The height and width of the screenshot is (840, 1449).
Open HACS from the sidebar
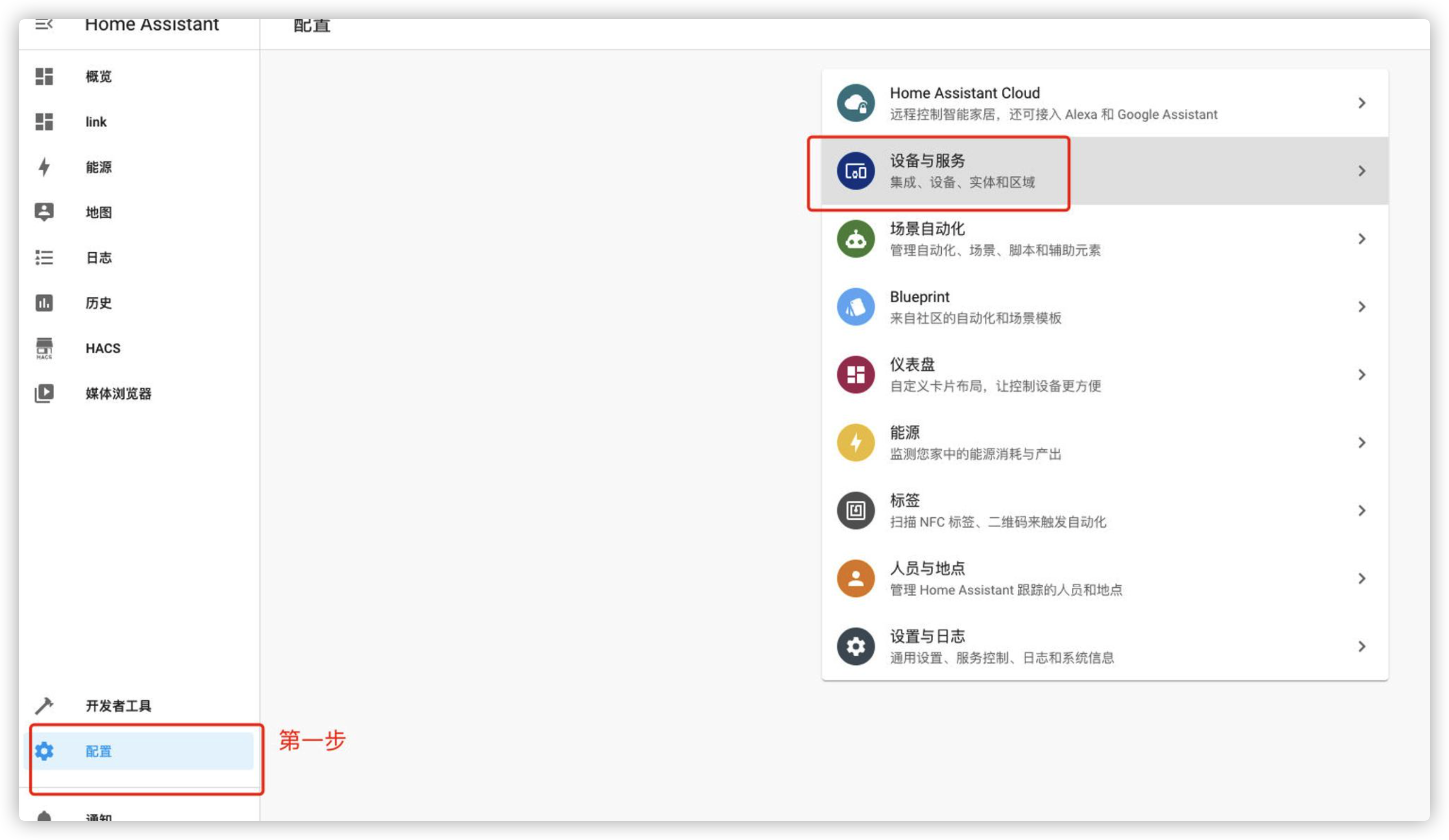[x=138, y=348]
